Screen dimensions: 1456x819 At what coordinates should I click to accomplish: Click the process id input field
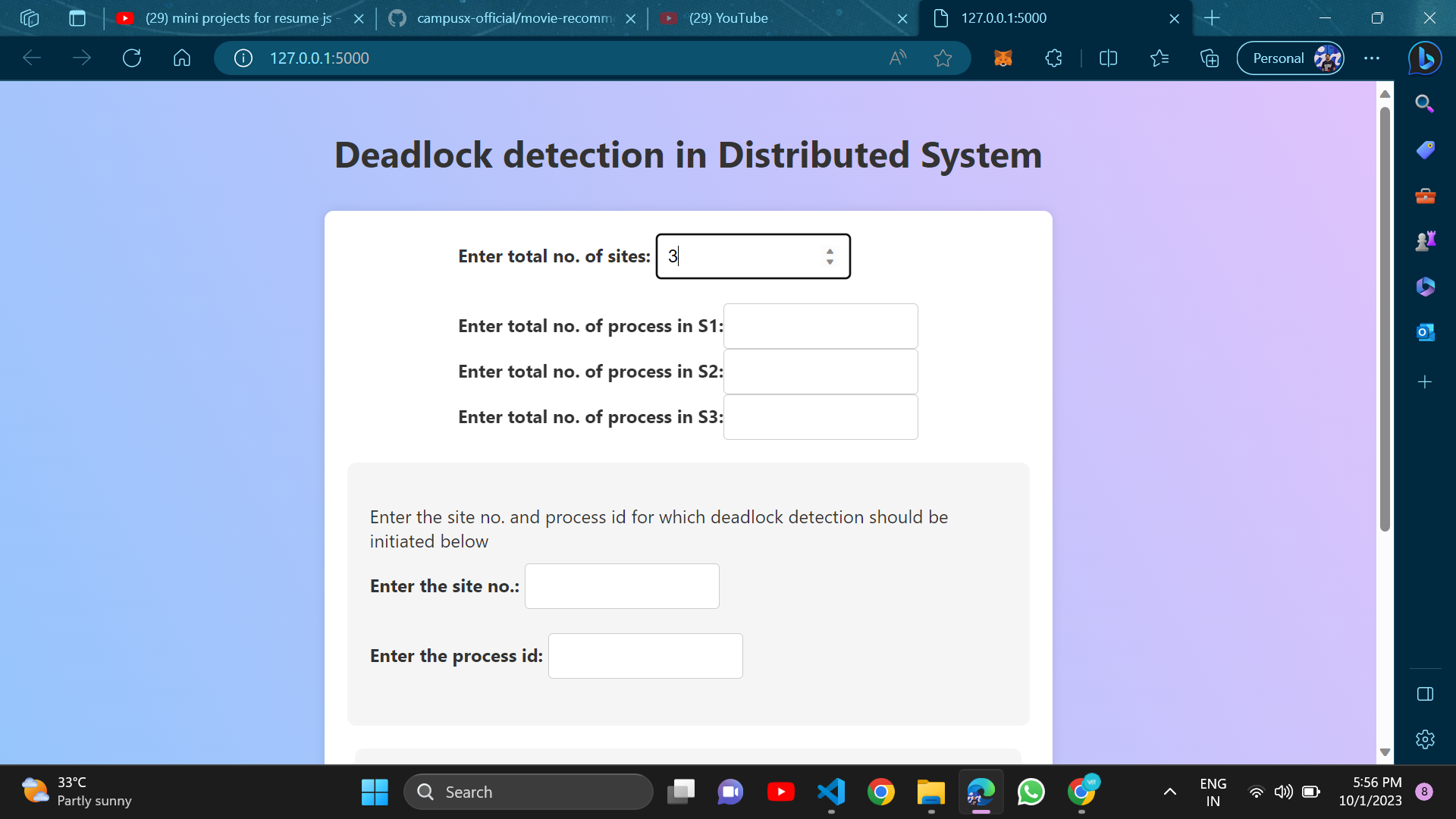(645, 656)
